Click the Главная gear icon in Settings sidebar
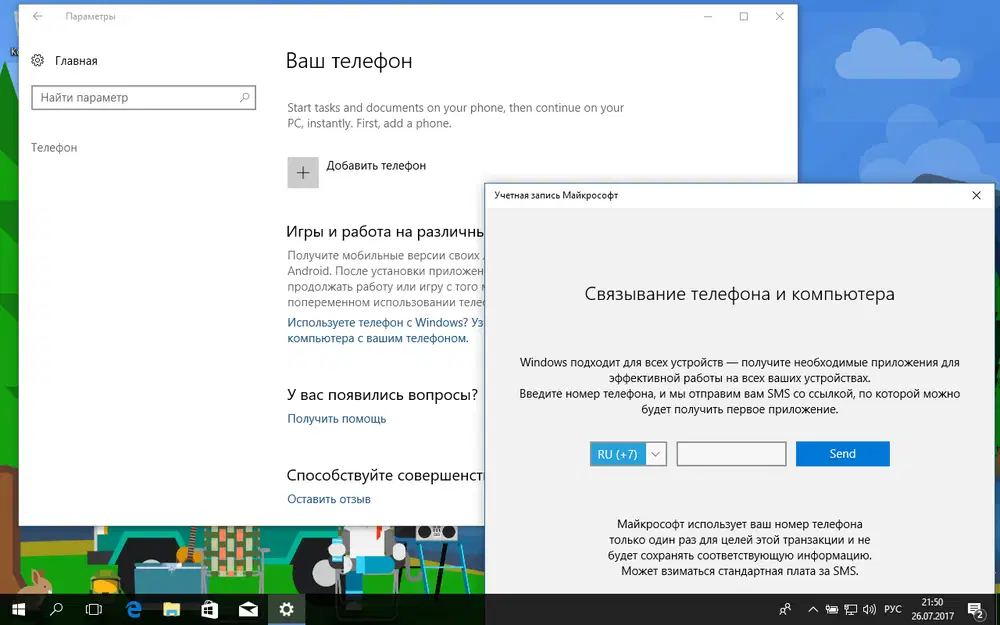The height and width of the screenshot is (625, 1000). 38,60
